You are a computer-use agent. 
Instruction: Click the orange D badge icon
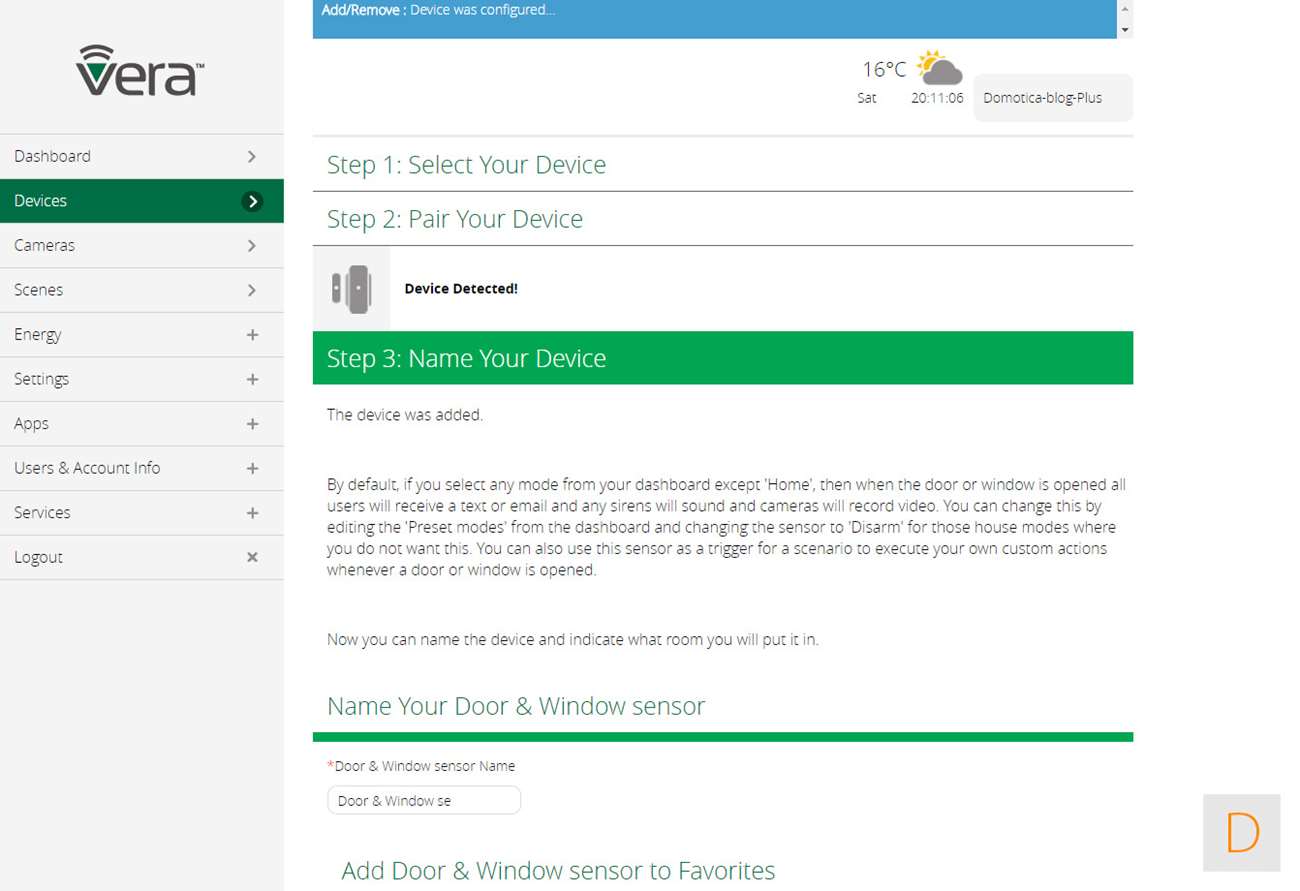(1241, 832)
